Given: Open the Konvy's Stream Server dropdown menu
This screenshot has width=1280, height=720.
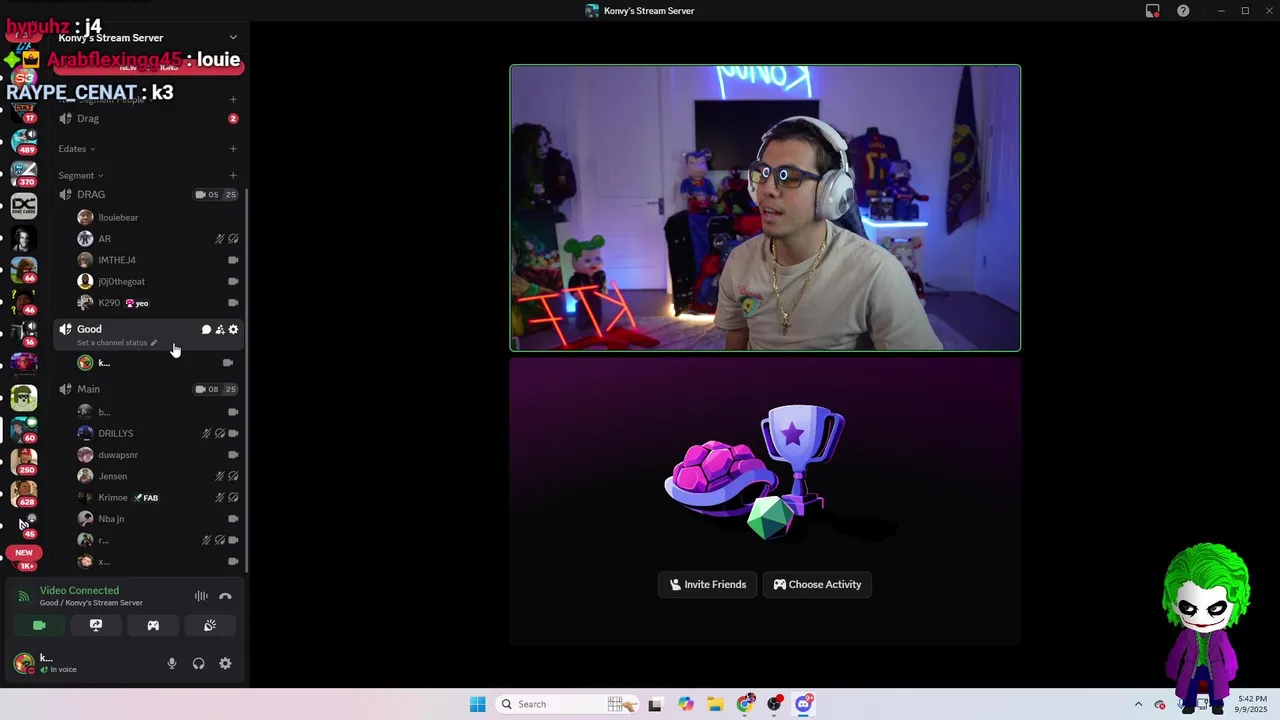Looking at the screenshot, I should [x=148, y=38].
